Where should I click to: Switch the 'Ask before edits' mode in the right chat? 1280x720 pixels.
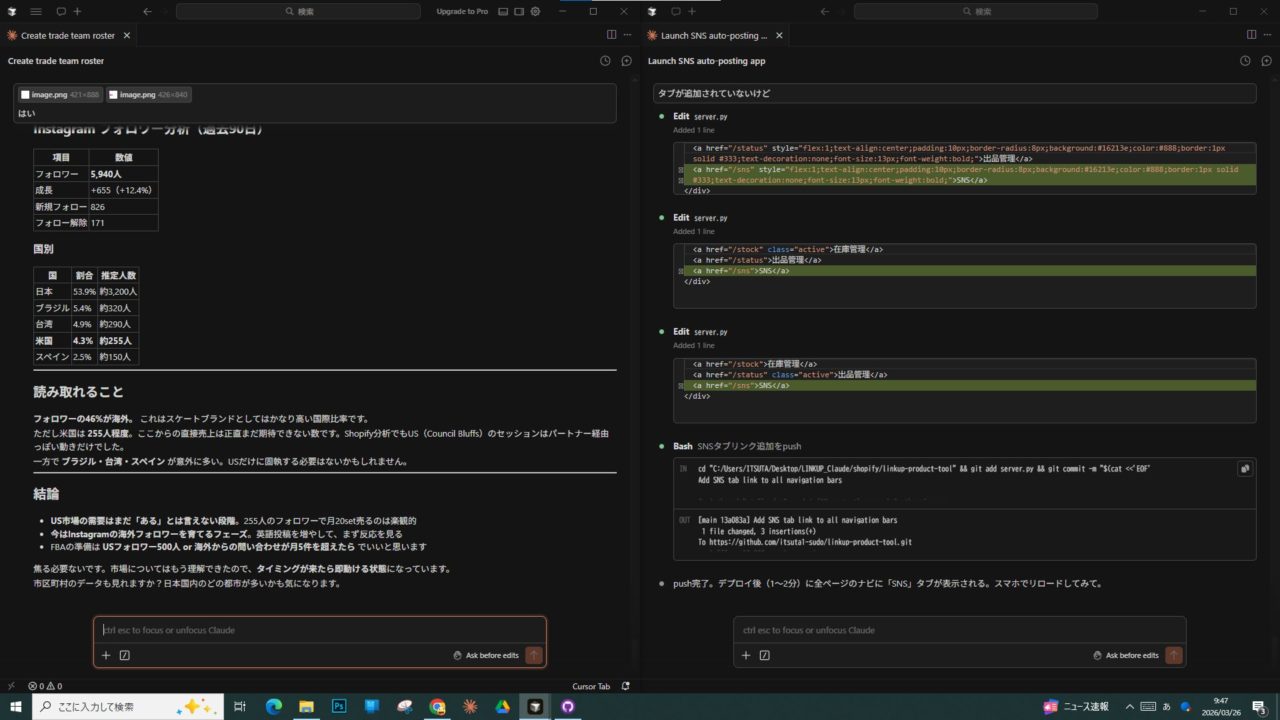pyautogui.click(x=1125, y=655)
